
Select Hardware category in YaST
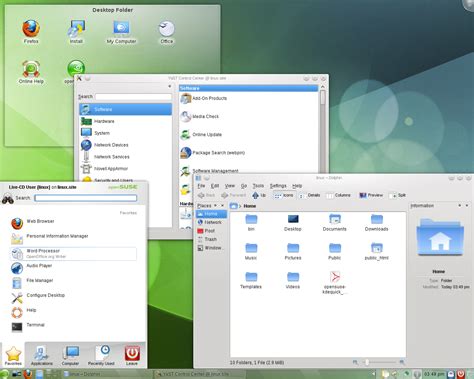pyautogui.click(x=126, y=121)
